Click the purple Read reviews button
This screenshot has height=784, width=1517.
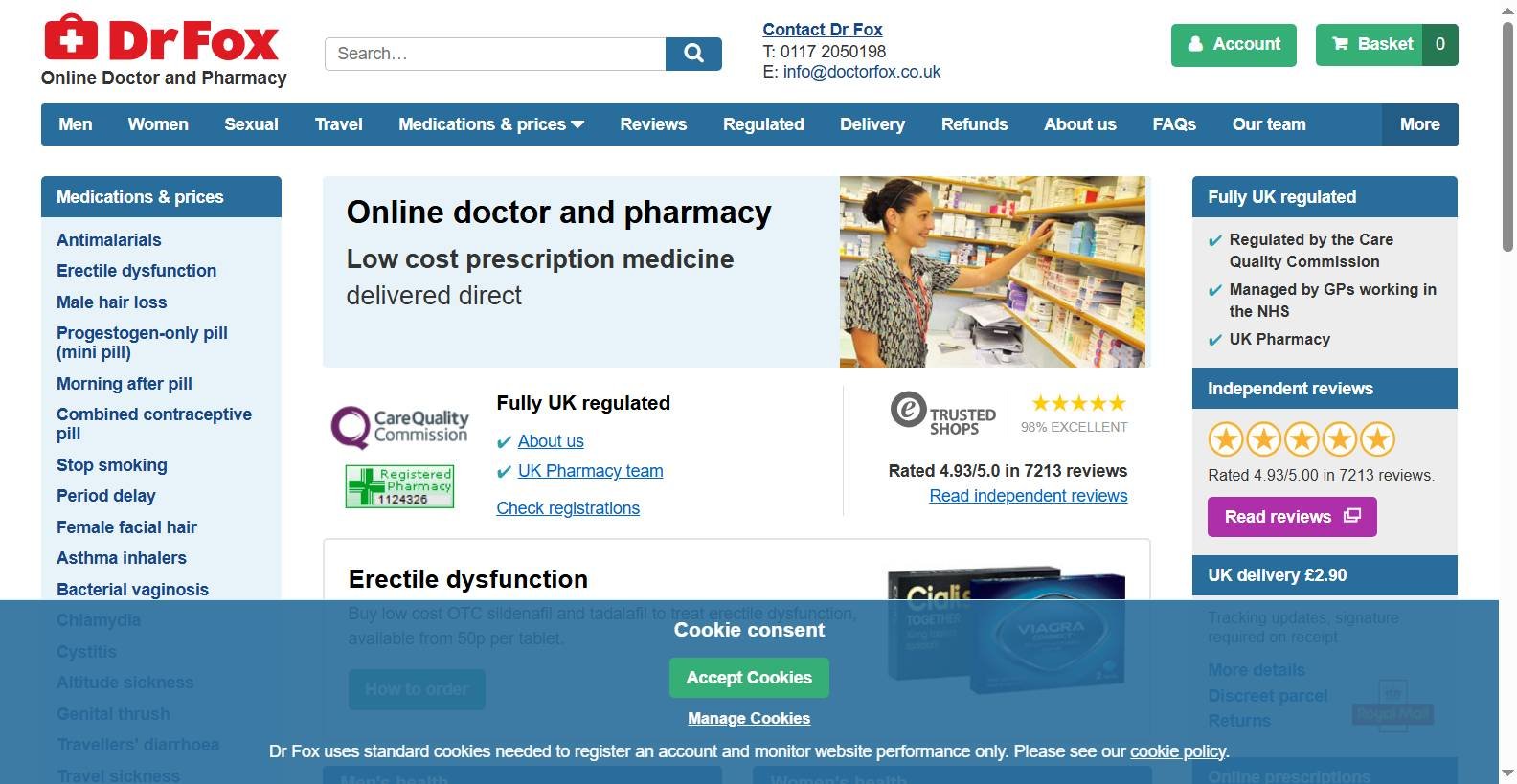point(1292,517)
